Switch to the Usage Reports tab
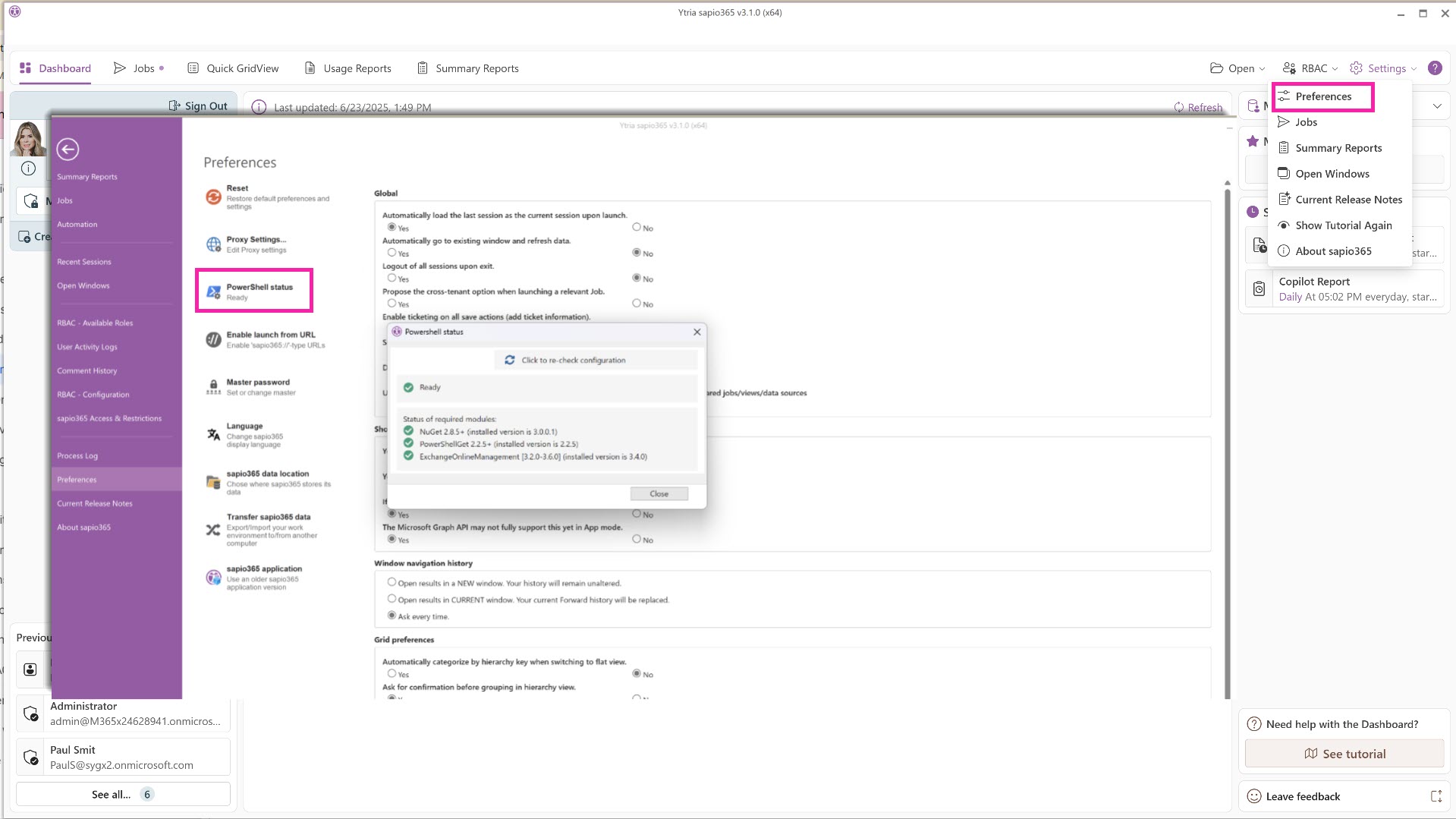This screenshot has height=819, width=1456. coord(347,68)
